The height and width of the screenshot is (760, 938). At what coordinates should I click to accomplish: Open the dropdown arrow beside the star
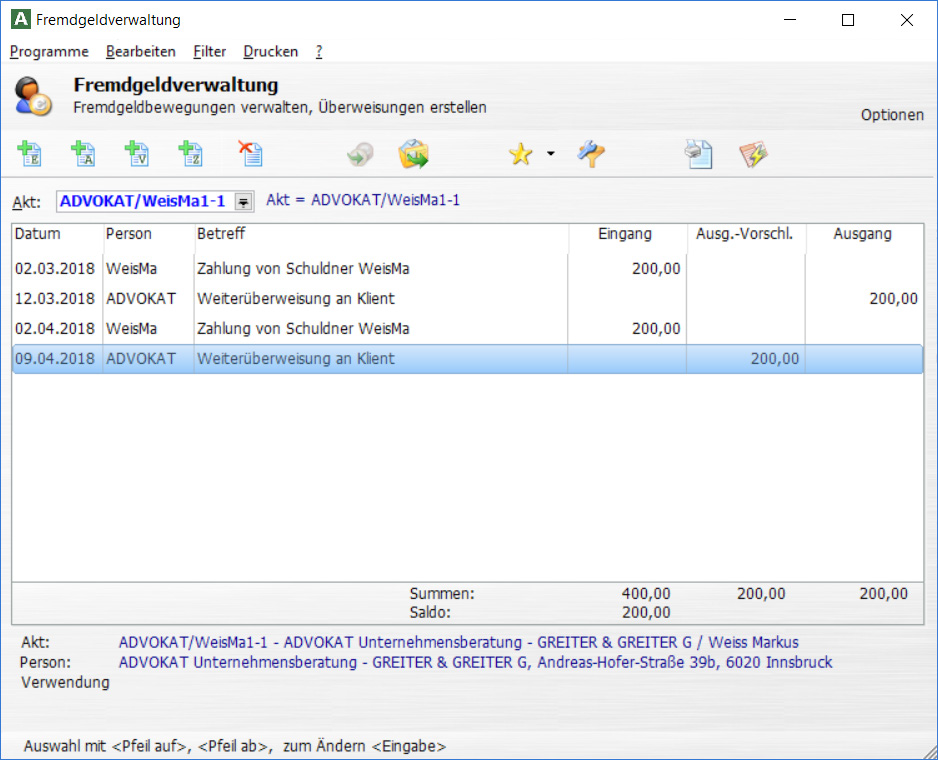click(x=550, y=154)
